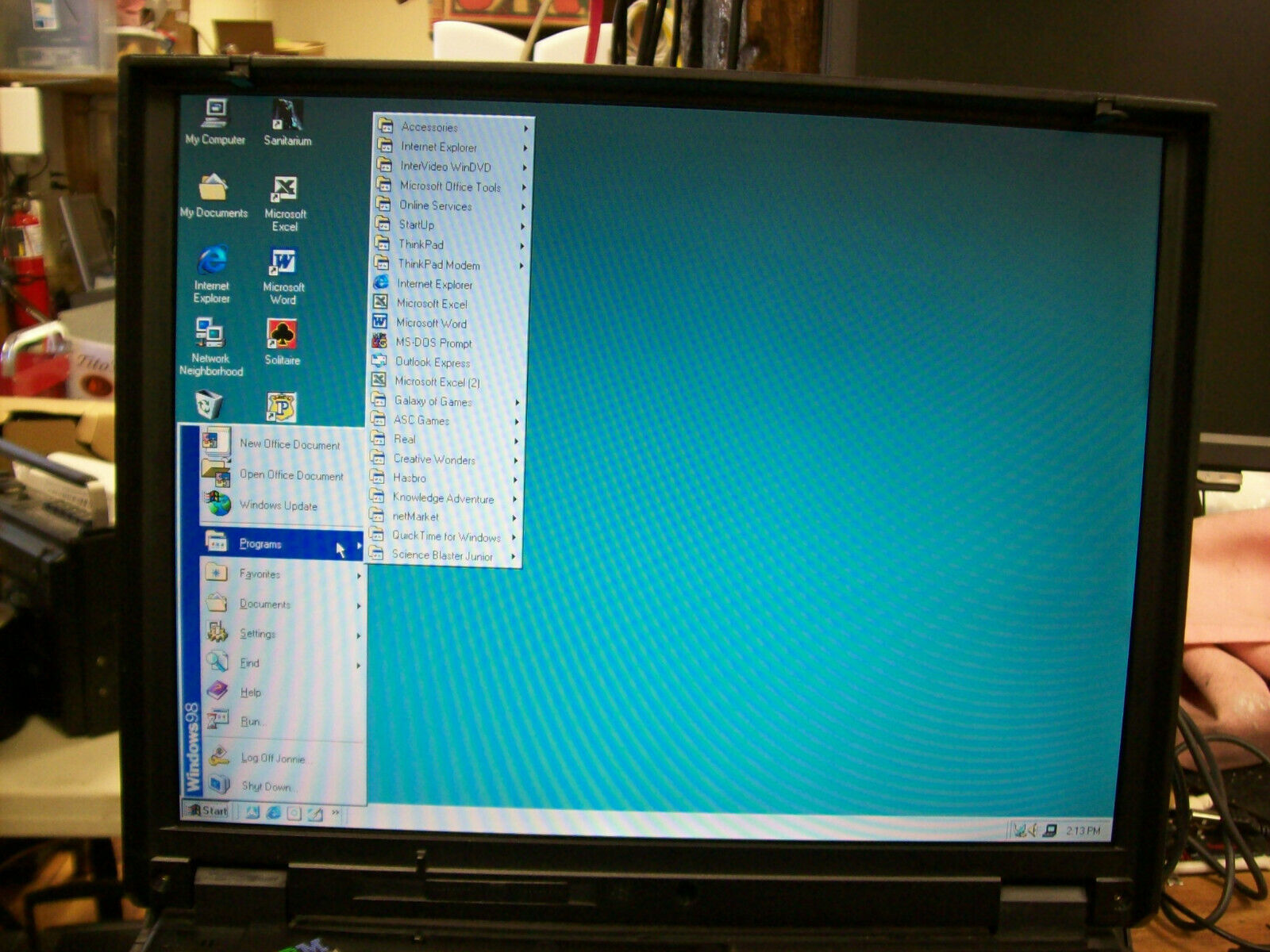Screen dimensions: 1270x952
Task: Click the laptop tray icon
Action: [x=1050, y=831]
